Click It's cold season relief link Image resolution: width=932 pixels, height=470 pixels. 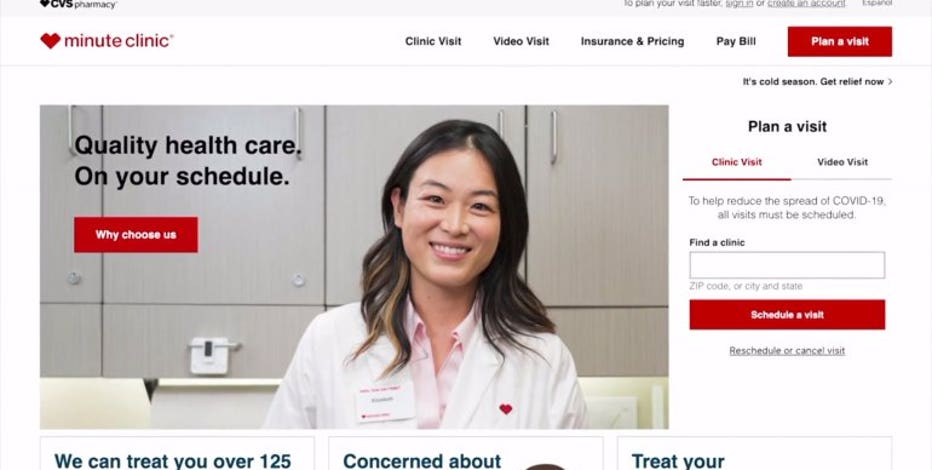click(x=813, y=82)
